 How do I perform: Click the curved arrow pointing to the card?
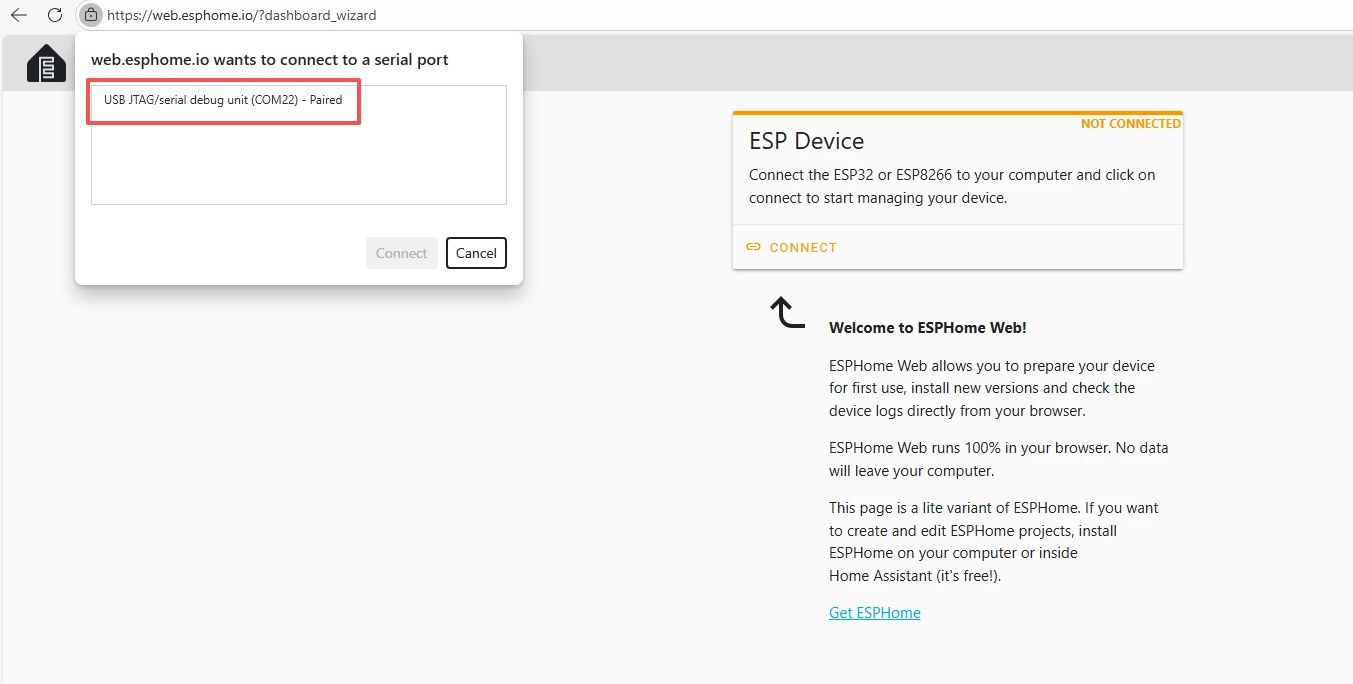[787, 312]
